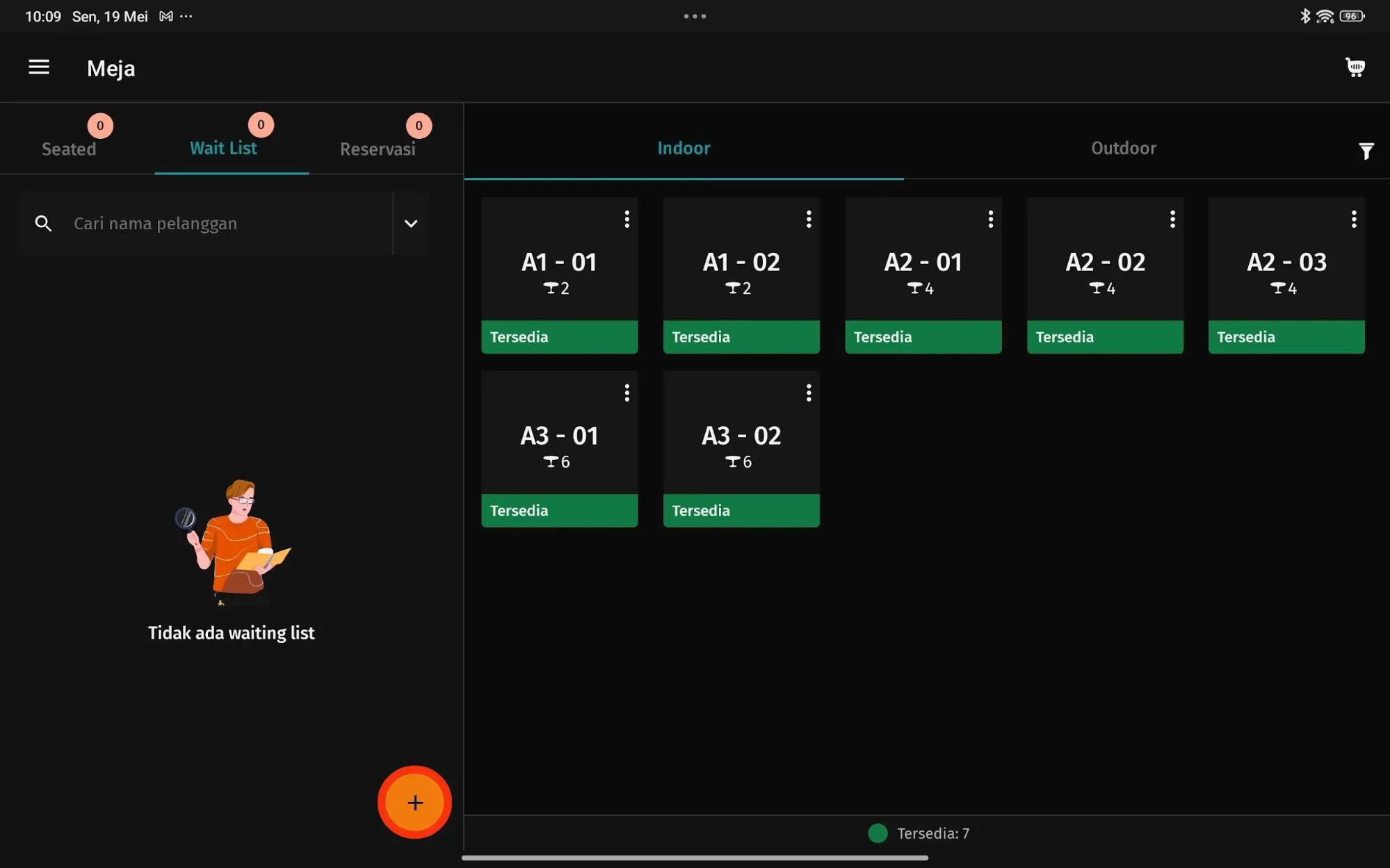The height and width of the screenshot is (868, 1390).
Task: Click the Meja page title
Action: pyautogui.click(x=111, y=68)
